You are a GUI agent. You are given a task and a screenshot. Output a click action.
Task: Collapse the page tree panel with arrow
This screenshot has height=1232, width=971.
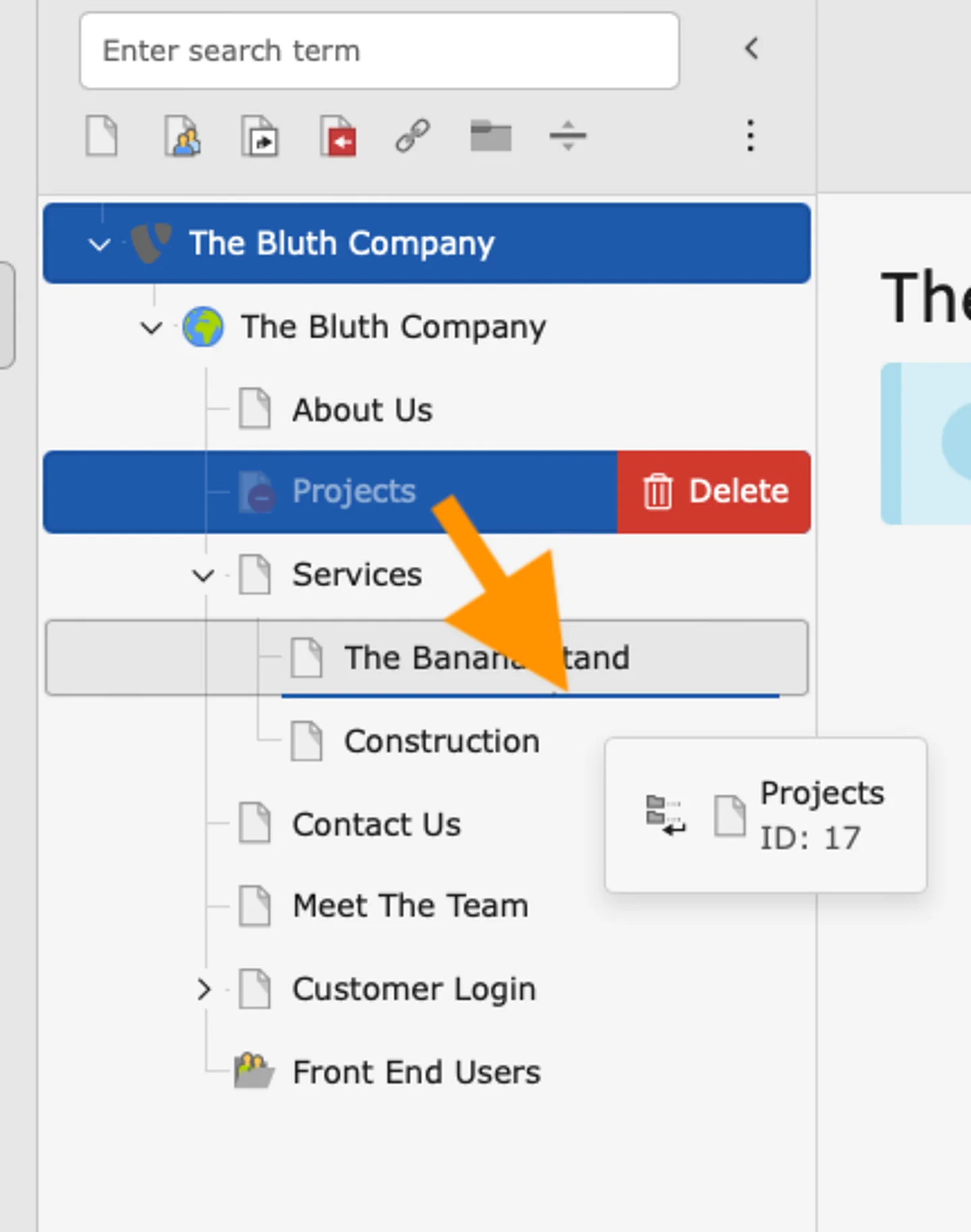coord(751,49)
